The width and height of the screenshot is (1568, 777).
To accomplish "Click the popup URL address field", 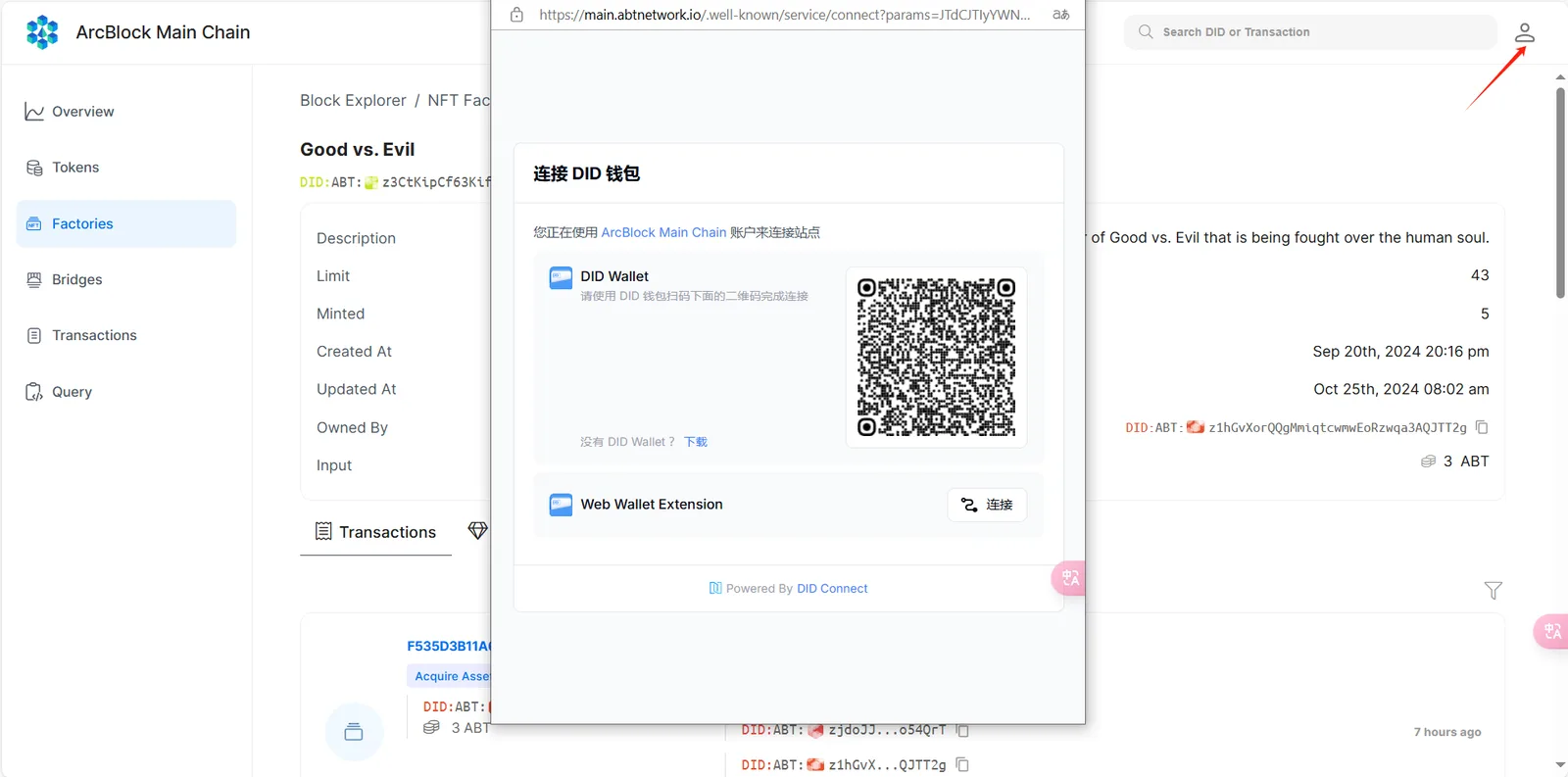I will (784, 15).
